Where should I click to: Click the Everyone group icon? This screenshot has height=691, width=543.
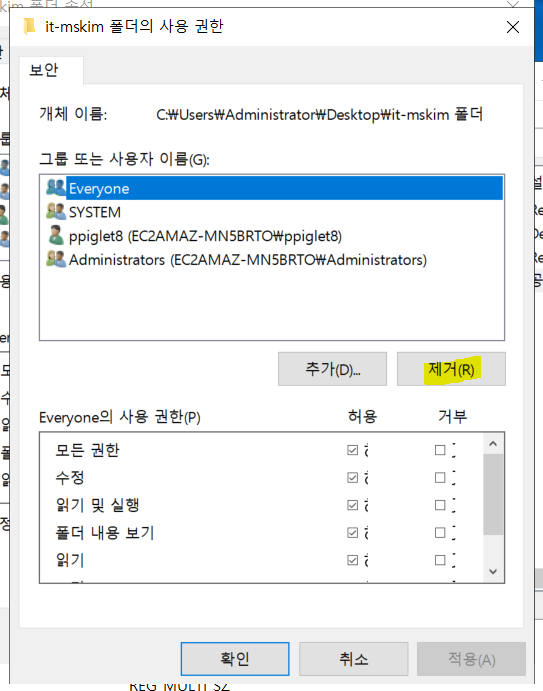coord(56,188)
